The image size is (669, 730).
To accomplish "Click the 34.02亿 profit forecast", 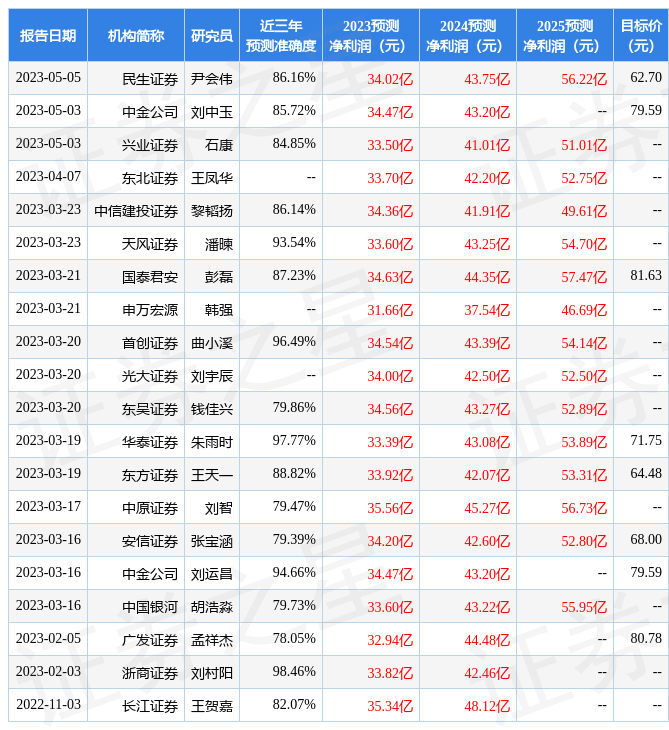I will pyautogui.click(x=390, y=79).
